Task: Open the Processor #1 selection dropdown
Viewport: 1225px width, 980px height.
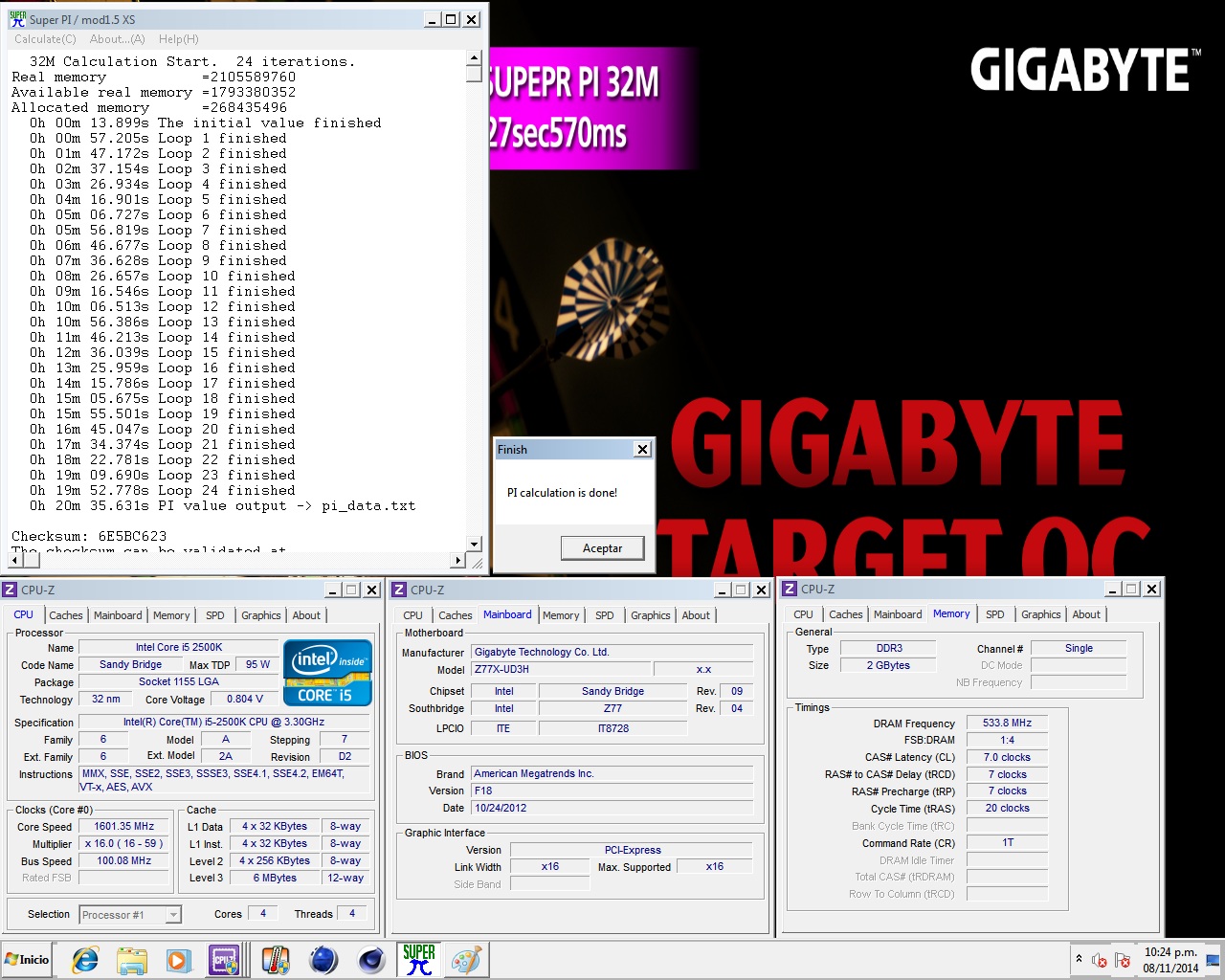Action: click(x=130, y=915)
